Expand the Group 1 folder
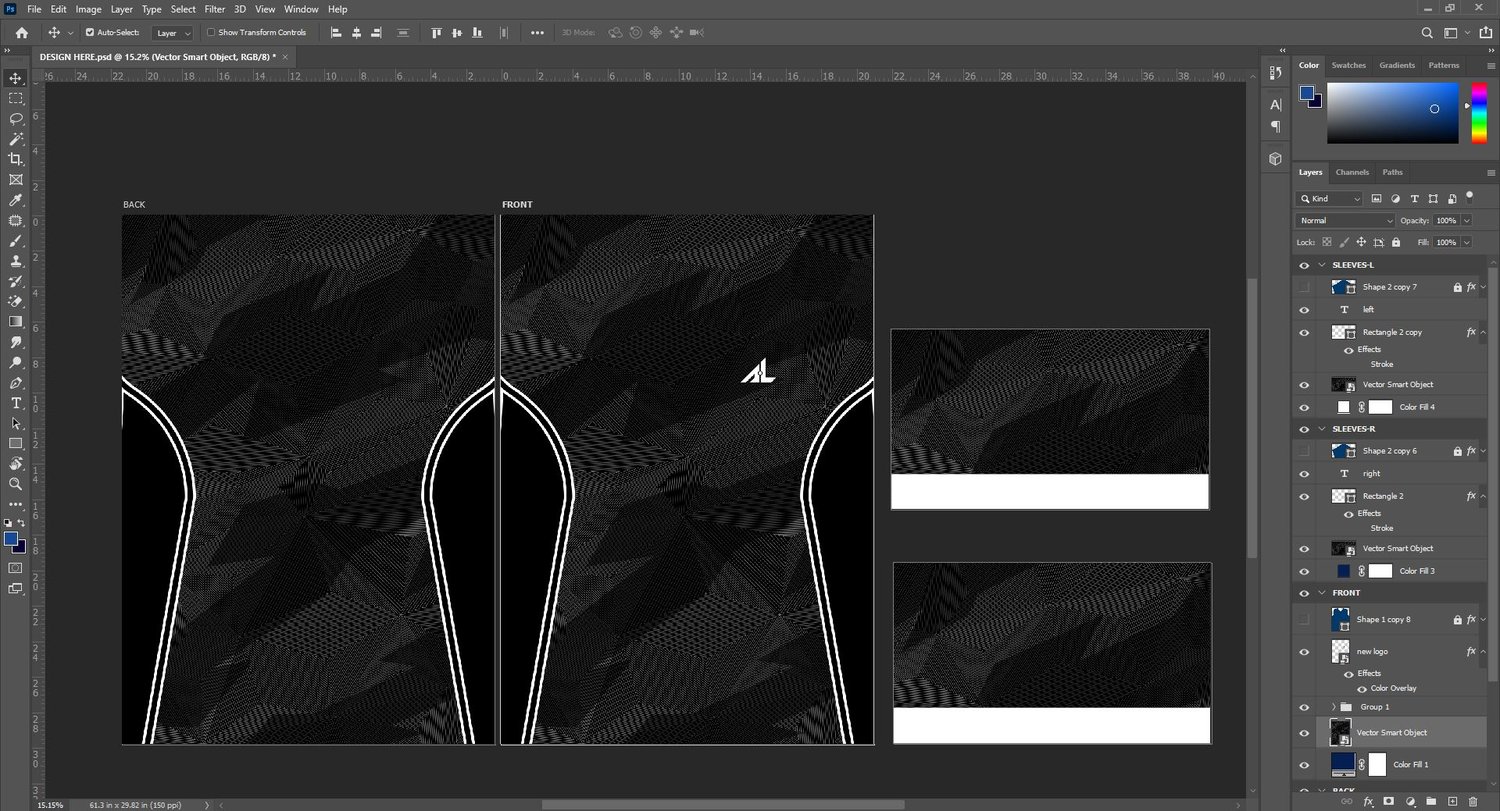Screen dimensions: 1500x811 pos(1334,707)
